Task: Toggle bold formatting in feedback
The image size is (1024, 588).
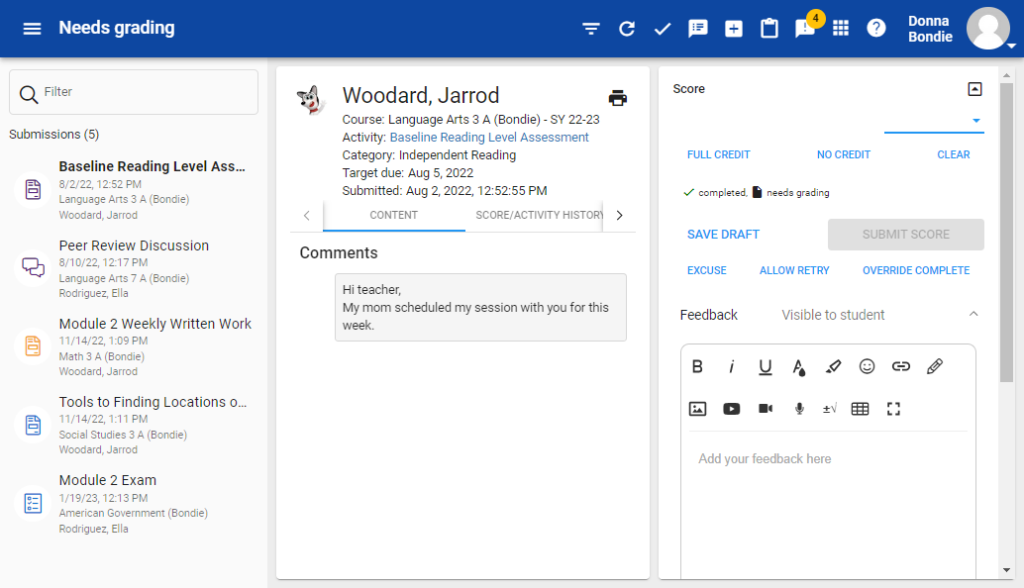Action: click(x=698, y=367)
